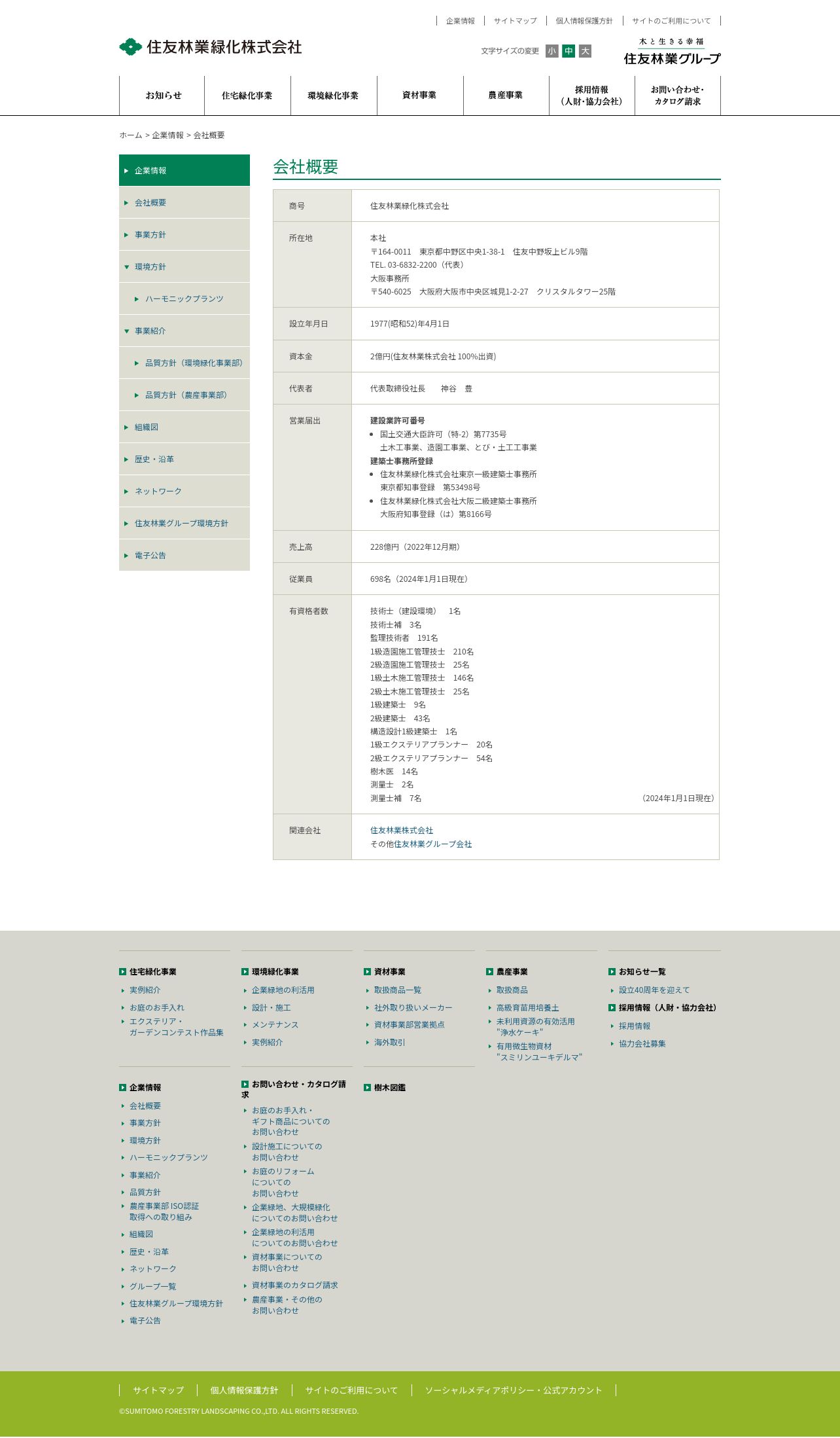
Task: Open footer メンテナンス link
Action: (275, 1025)
